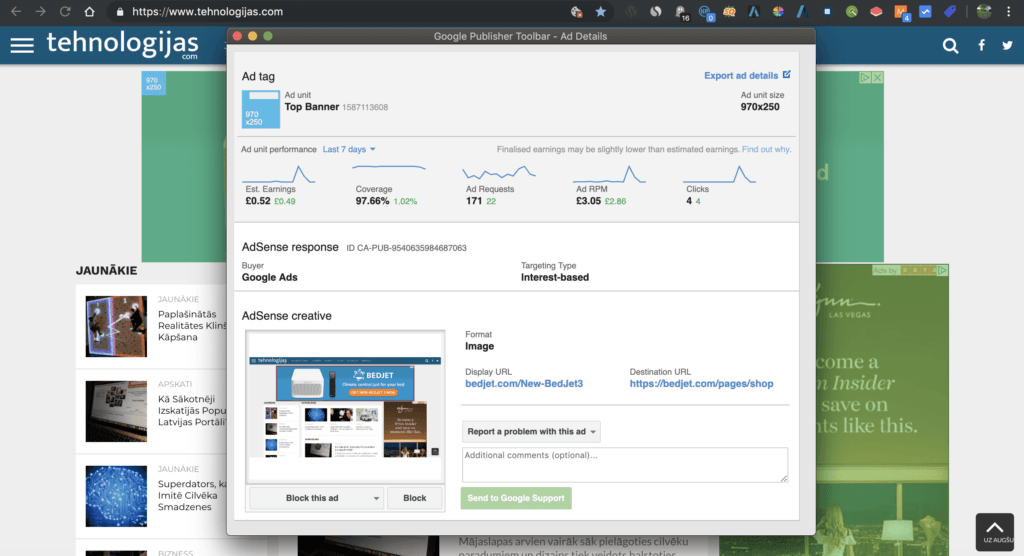The image size is (1024, 556).
Task: Click Send to Google Support button
Action: (516, 498)
